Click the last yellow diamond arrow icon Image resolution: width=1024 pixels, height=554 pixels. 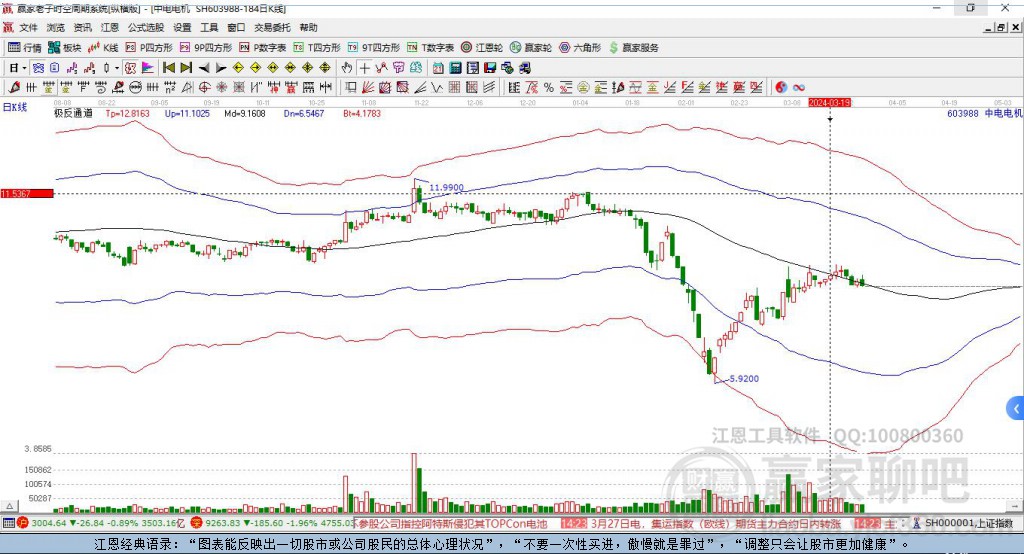tap(325, 68)
